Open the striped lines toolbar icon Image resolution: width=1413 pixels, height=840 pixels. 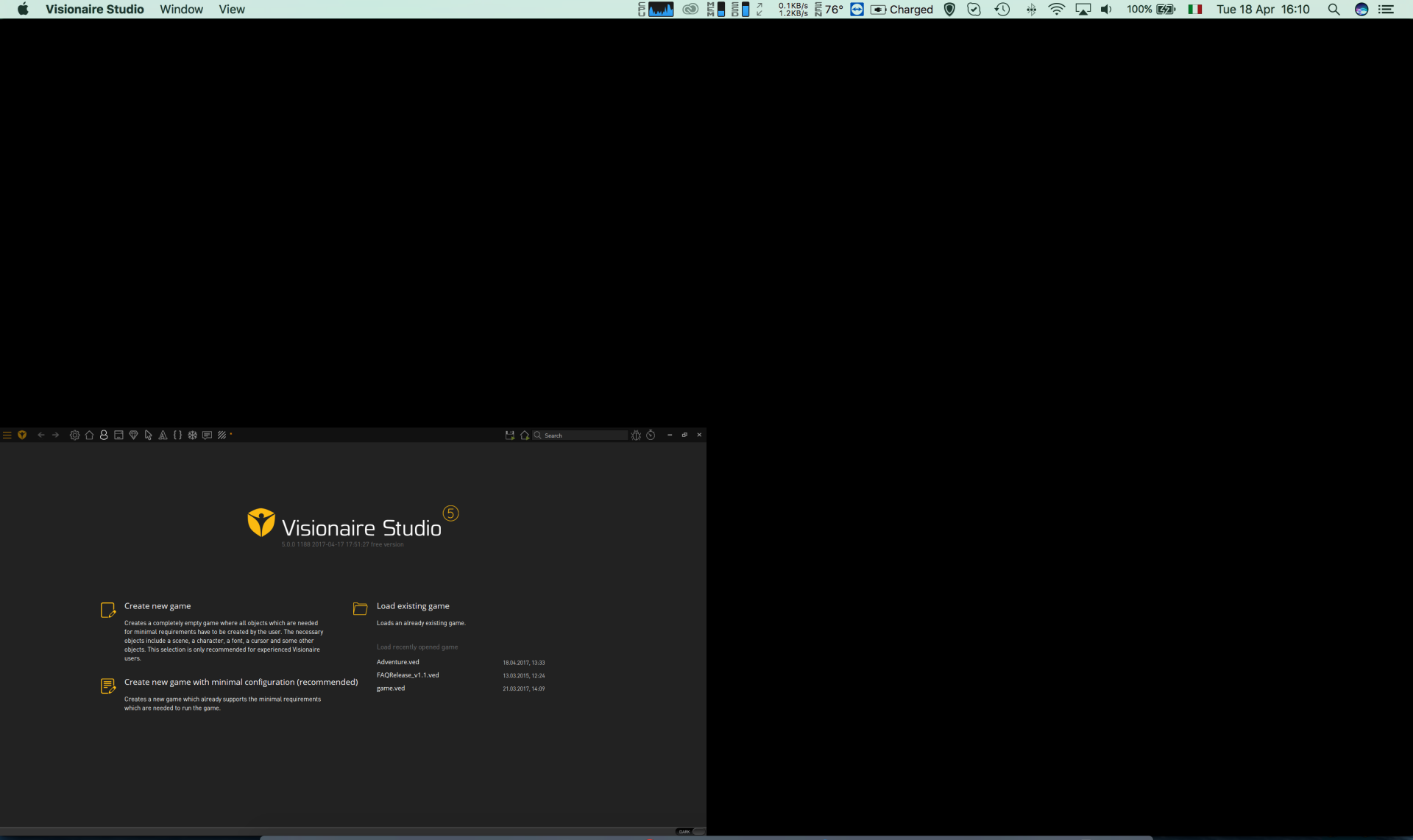tap(222, 435)
